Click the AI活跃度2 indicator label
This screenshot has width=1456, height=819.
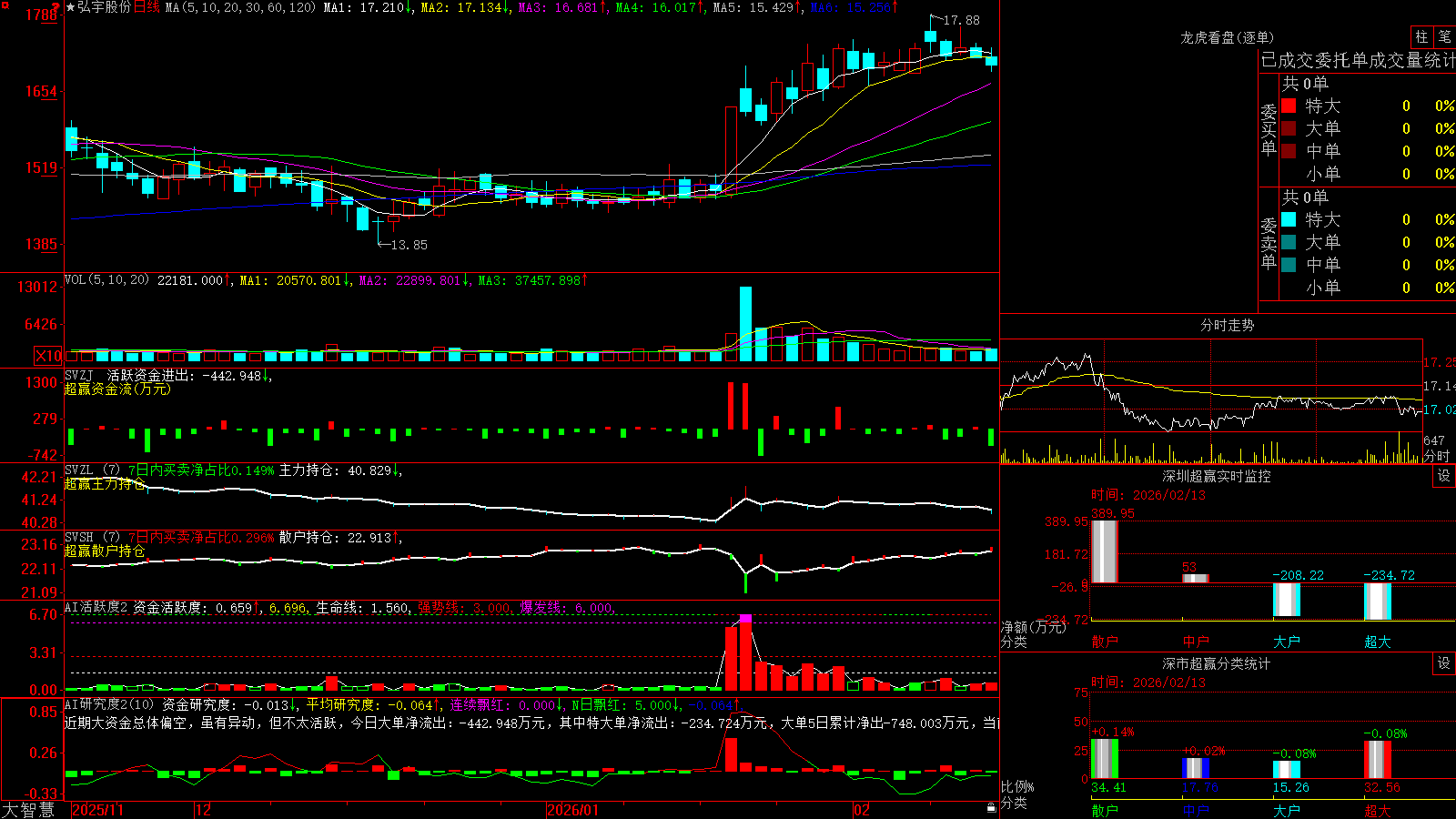pyautogui.click(x=96, y=607)
